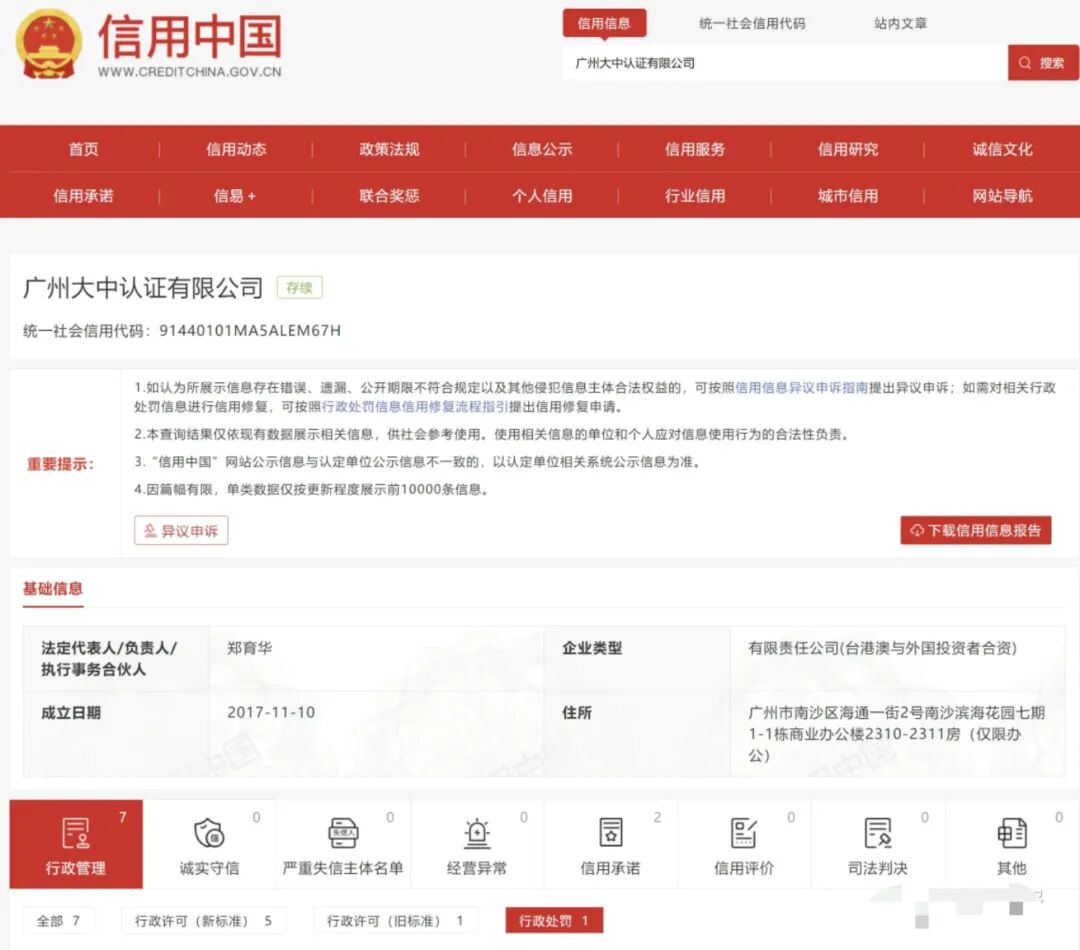Screen dimensions: 1080x950
Task: View the 信用承诺 icon
Action: tap(611, 835)
